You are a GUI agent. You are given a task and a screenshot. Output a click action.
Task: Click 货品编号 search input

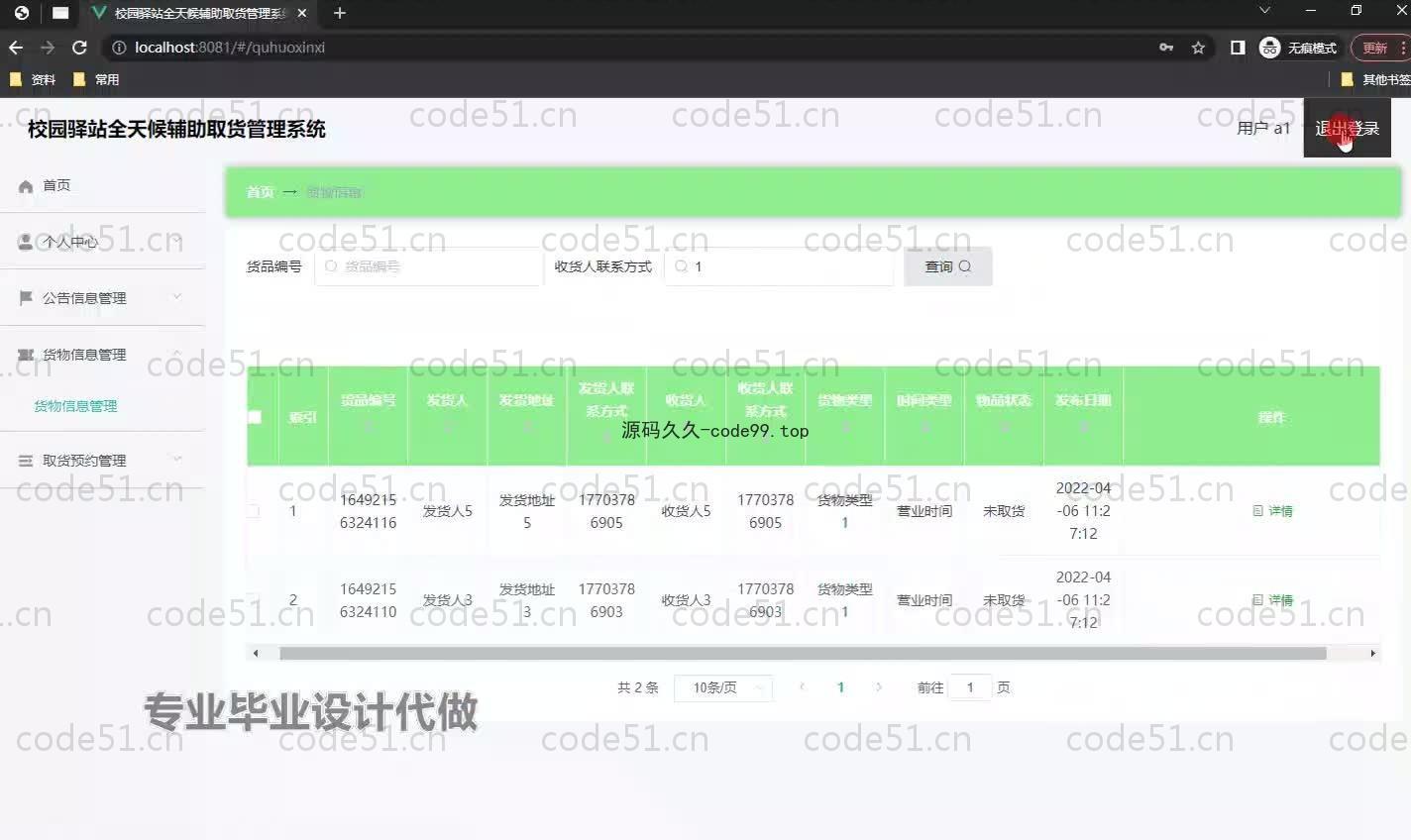coord(429,266)
